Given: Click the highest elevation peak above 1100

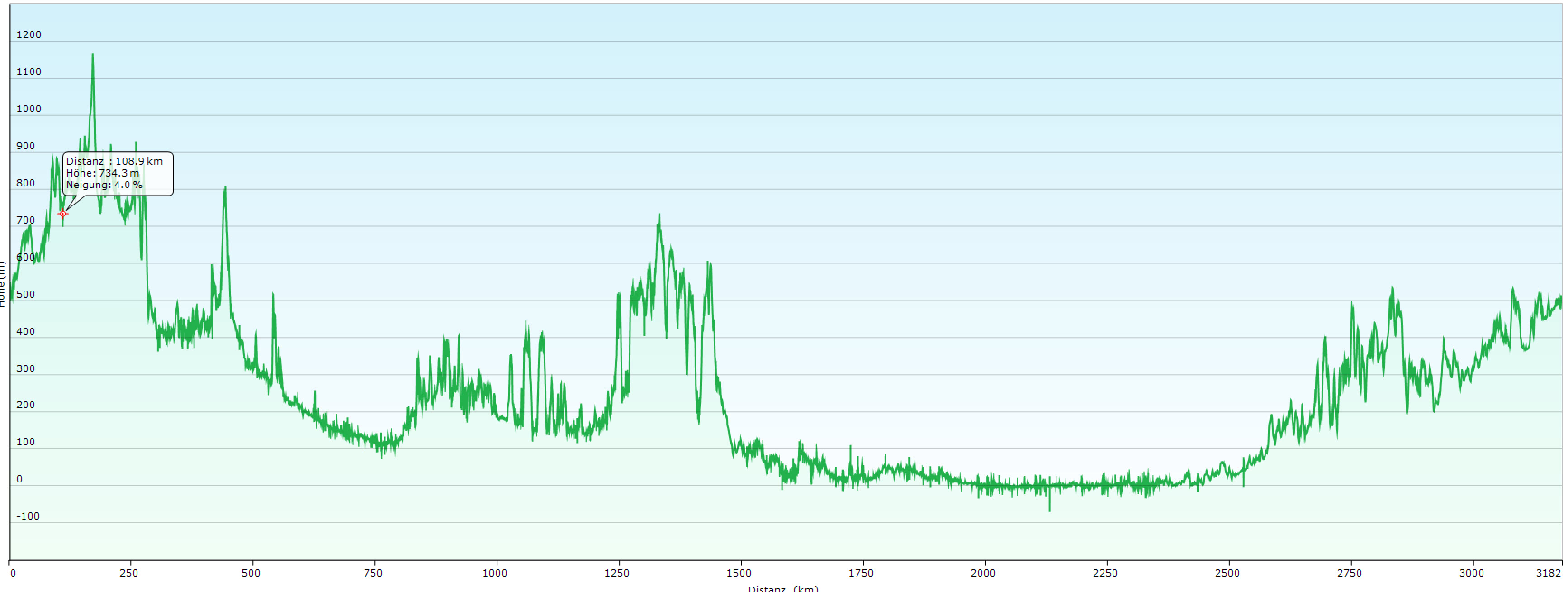Looking at the screenshot, I should click(x=93, y=56).
